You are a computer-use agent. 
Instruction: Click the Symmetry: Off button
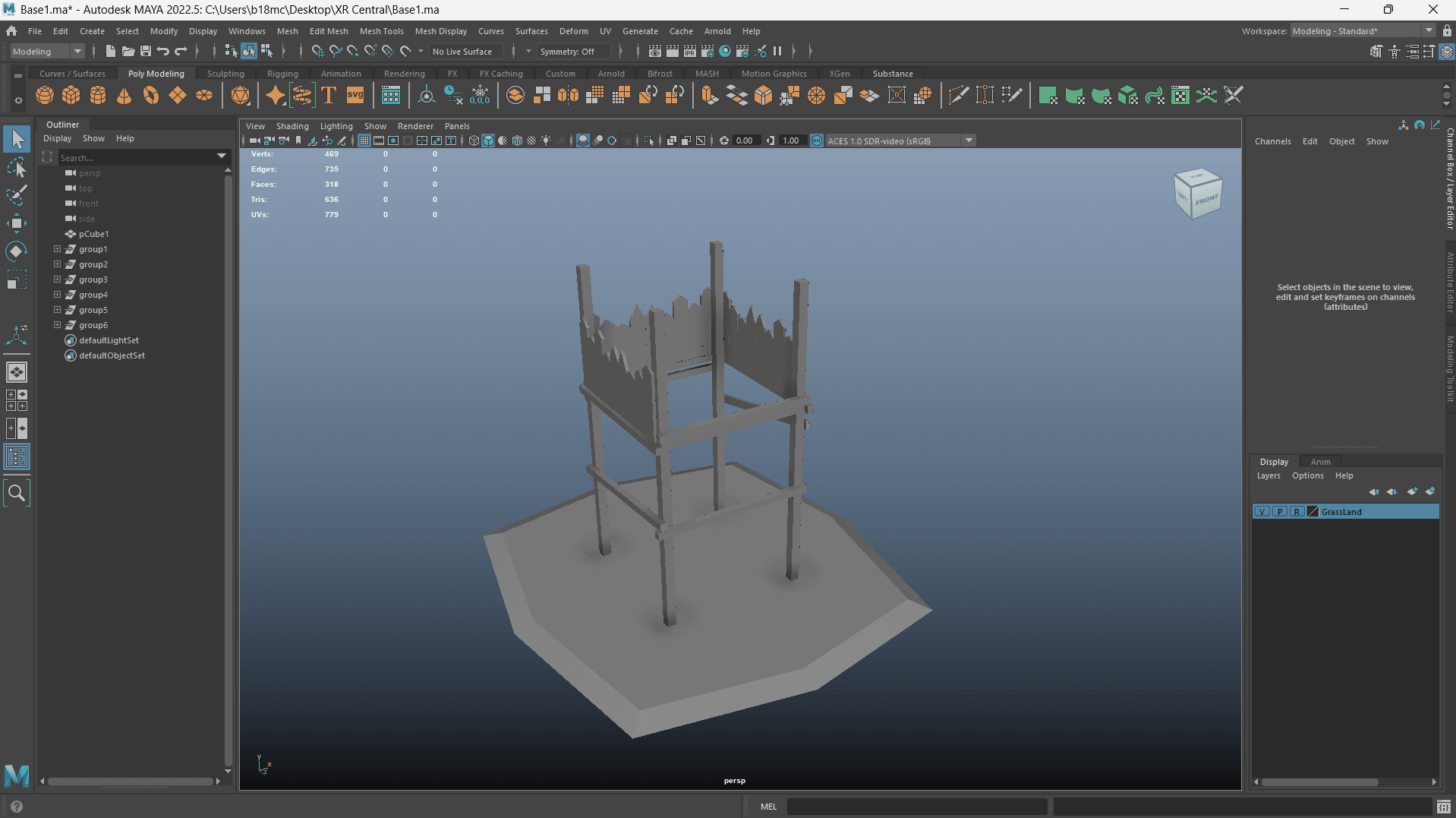pyautogui.click(x=567, y=52)
